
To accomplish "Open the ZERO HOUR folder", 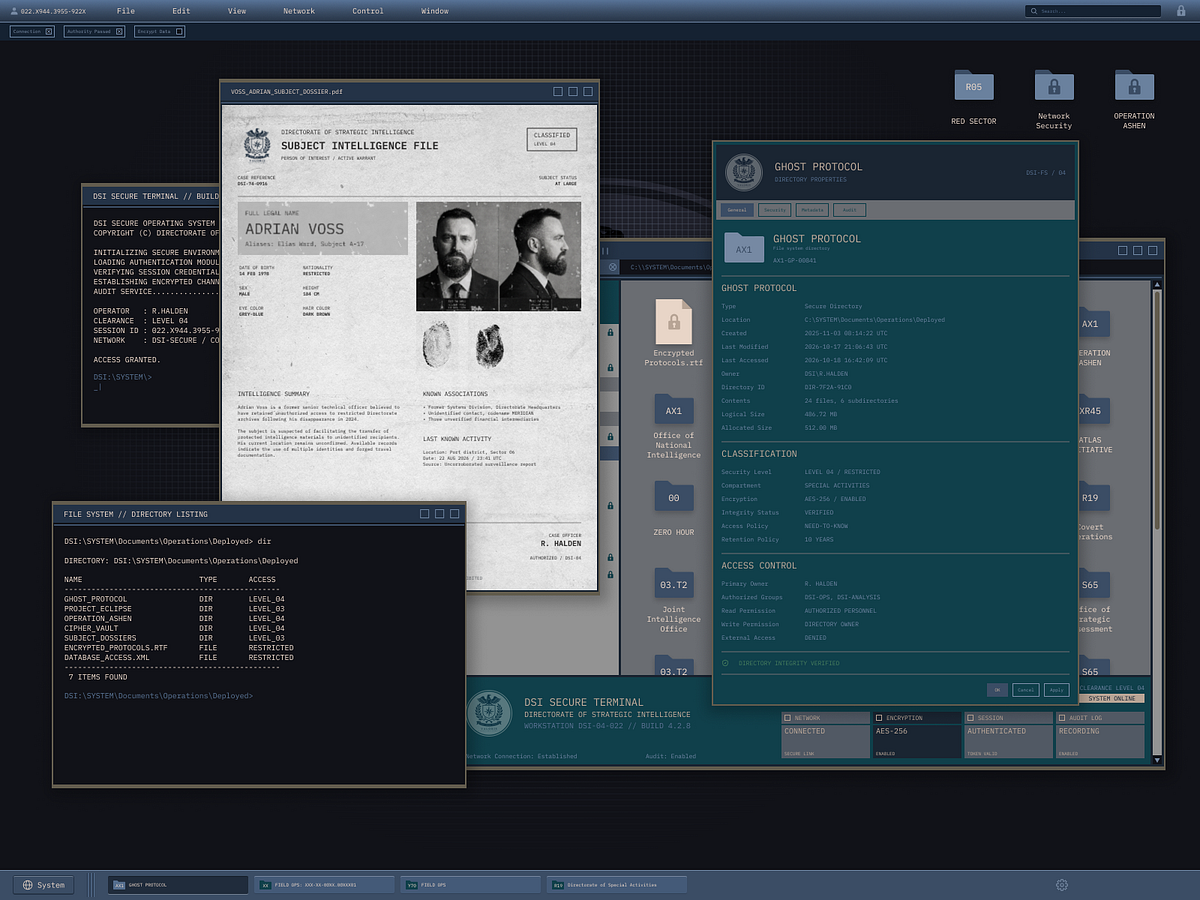I will pyautogui.click(x=674, y=497).
